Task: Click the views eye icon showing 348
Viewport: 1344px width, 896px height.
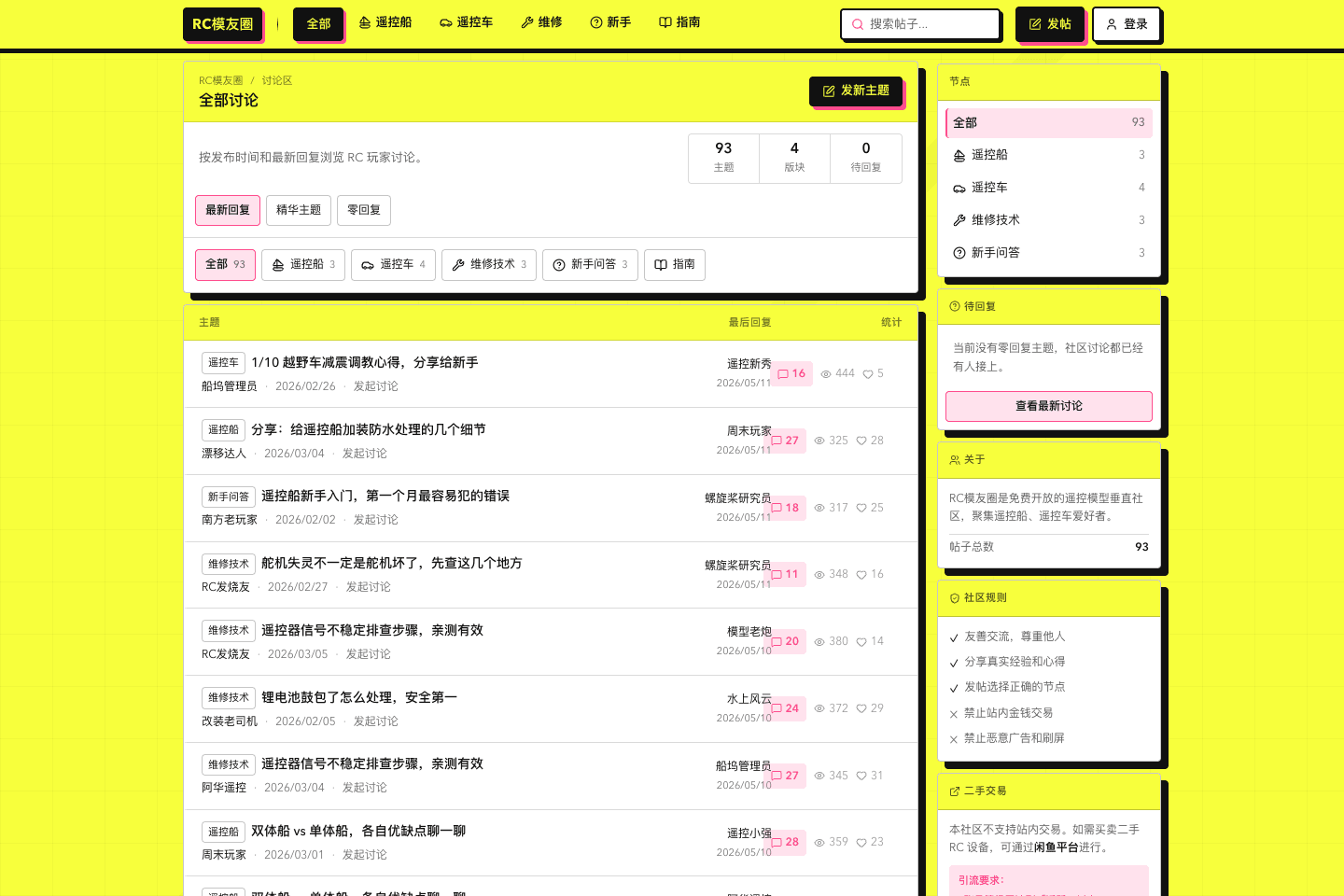Action: point(819,575)
